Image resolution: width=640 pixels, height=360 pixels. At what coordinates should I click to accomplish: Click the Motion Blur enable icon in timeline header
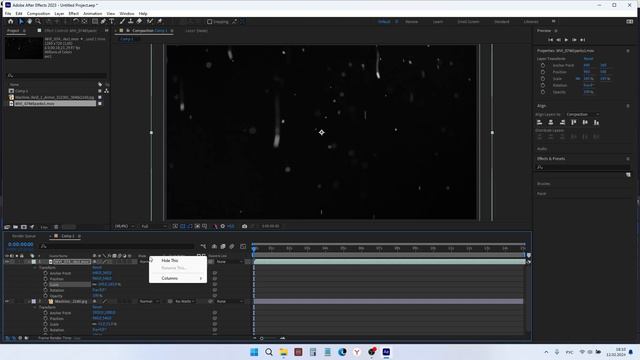pos(232,246)
